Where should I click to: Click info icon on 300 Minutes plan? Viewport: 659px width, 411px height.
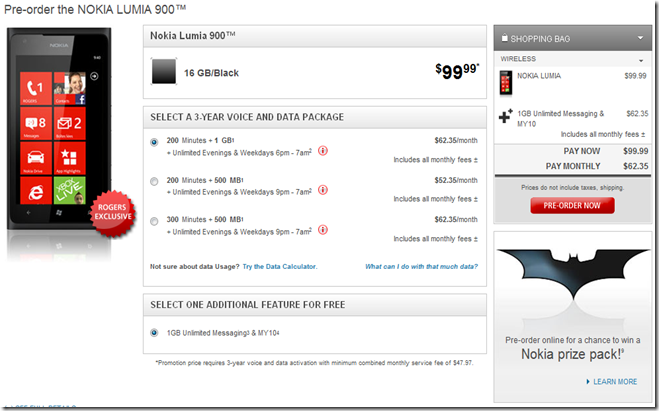[x=323, y=229]
